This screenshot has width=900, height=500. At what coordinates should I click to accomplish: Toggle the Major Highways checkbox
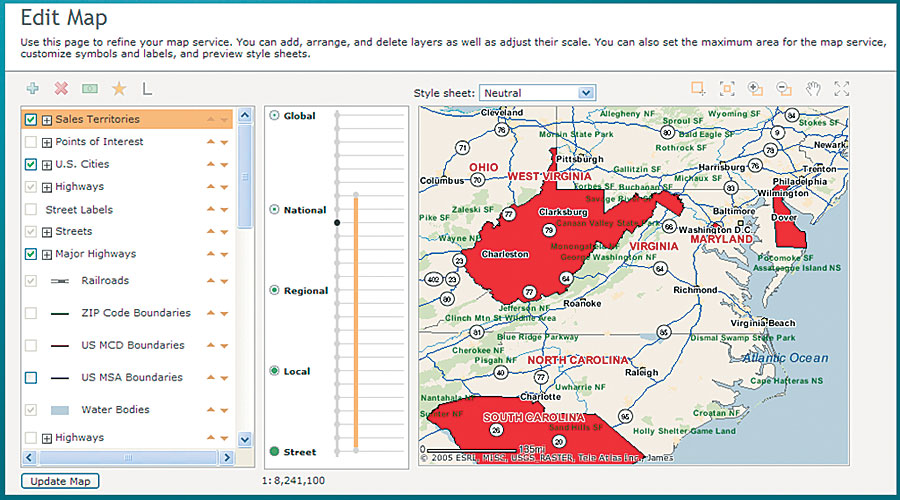point(31,254)
